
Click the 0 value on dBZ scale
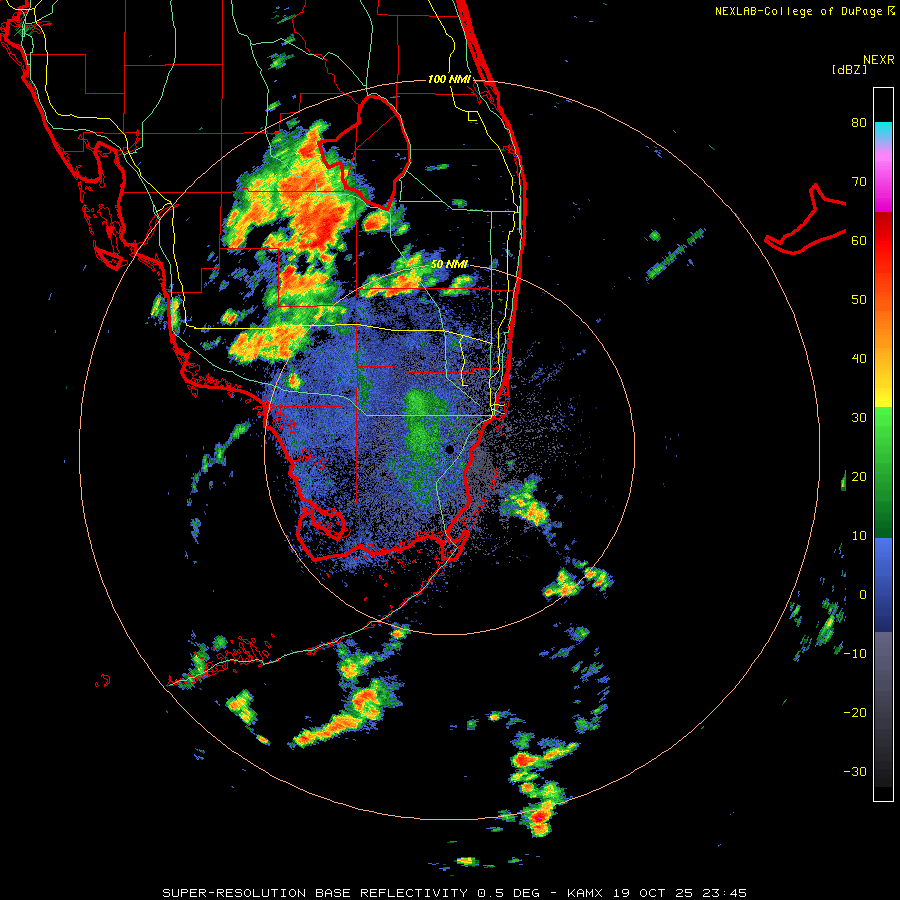tap(863, 595)
